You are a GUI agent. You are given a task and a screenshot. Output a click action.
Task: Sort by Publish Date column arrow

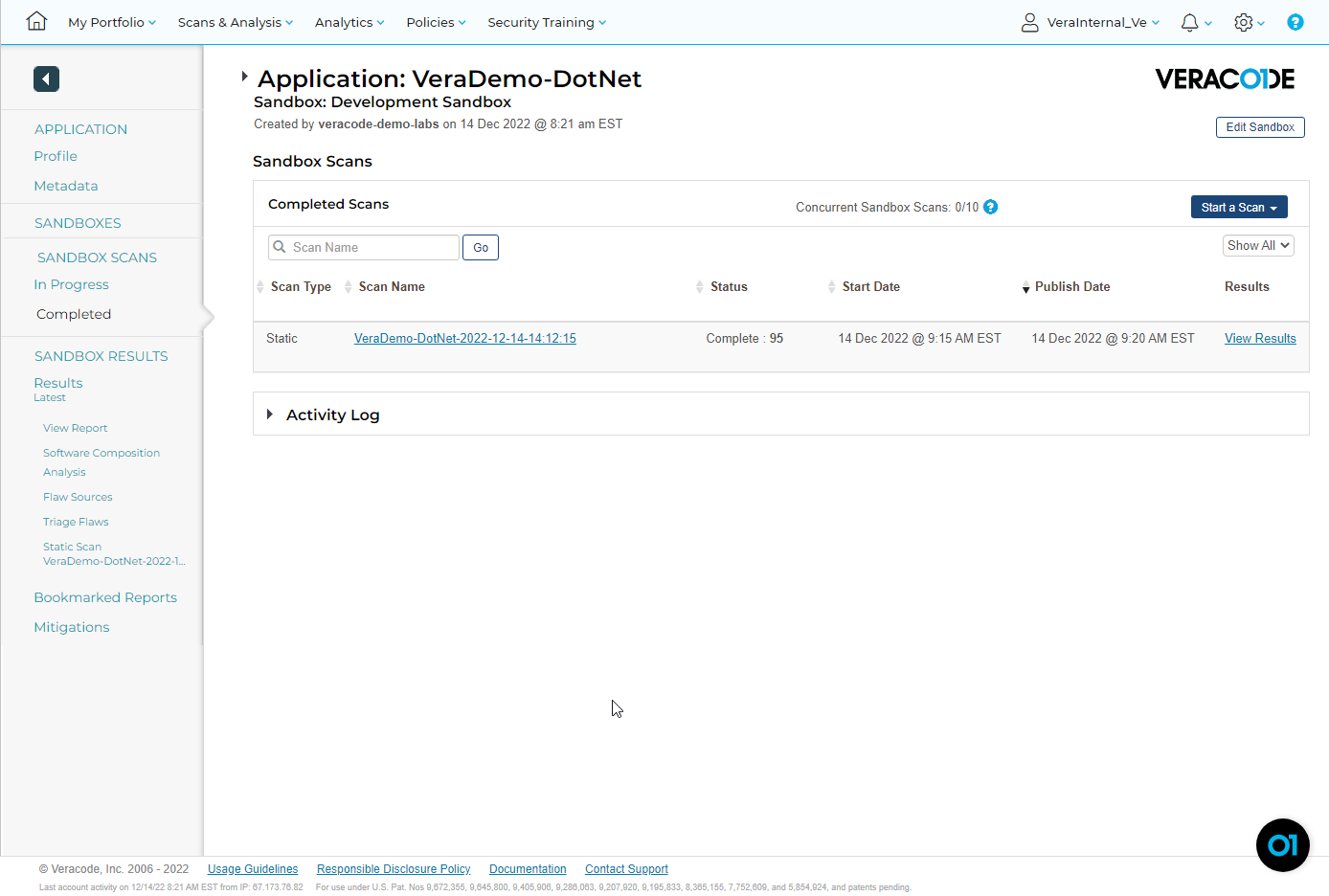[x=1025, y=288]
